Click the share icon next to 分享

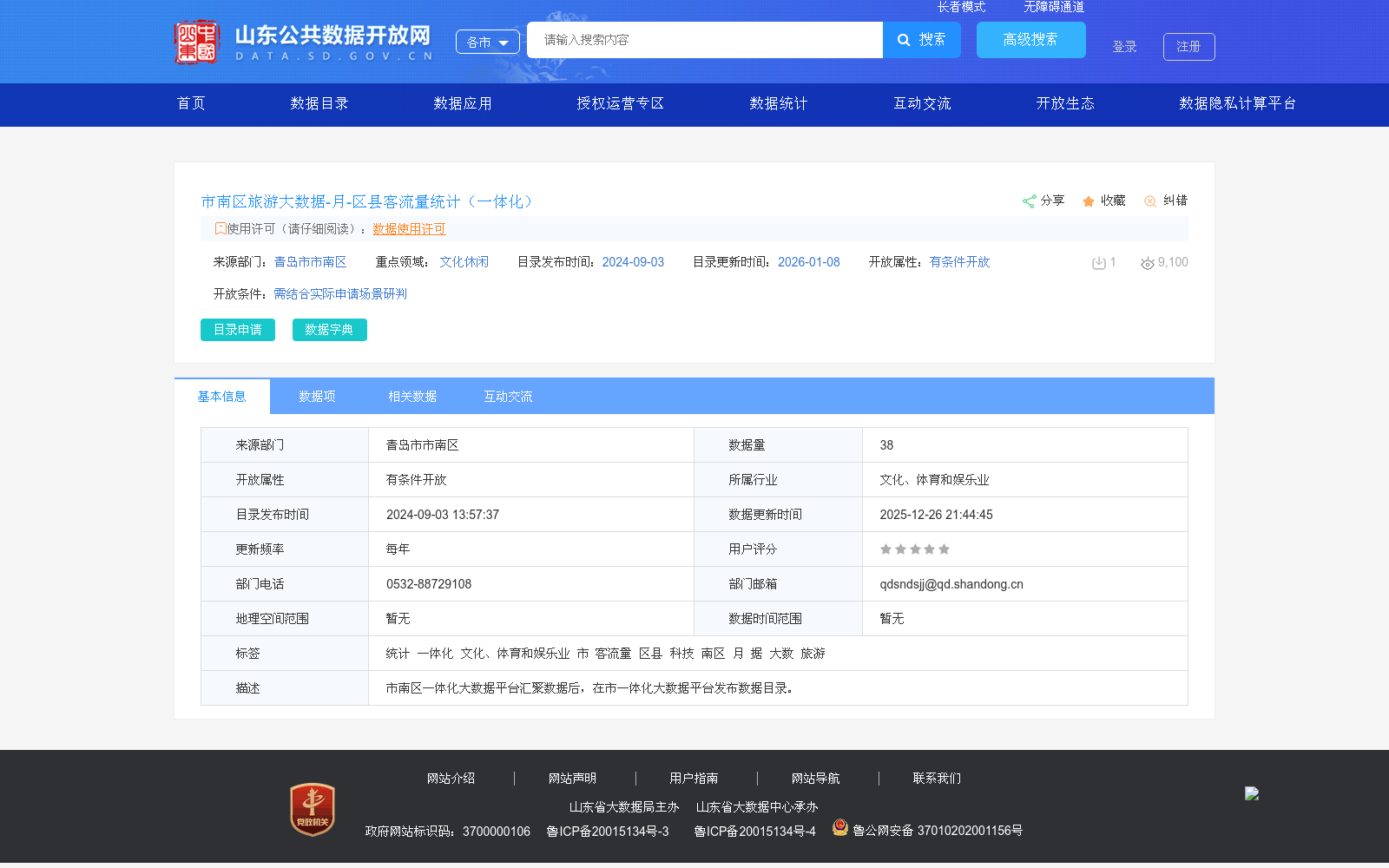(1029, 201)
